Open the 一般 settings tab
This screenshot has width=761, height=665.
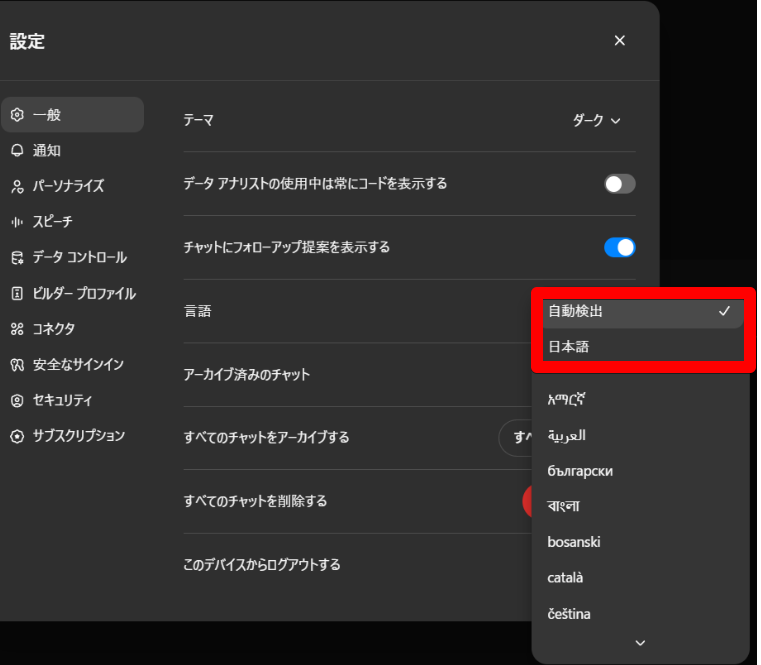[x=73, y=115]
